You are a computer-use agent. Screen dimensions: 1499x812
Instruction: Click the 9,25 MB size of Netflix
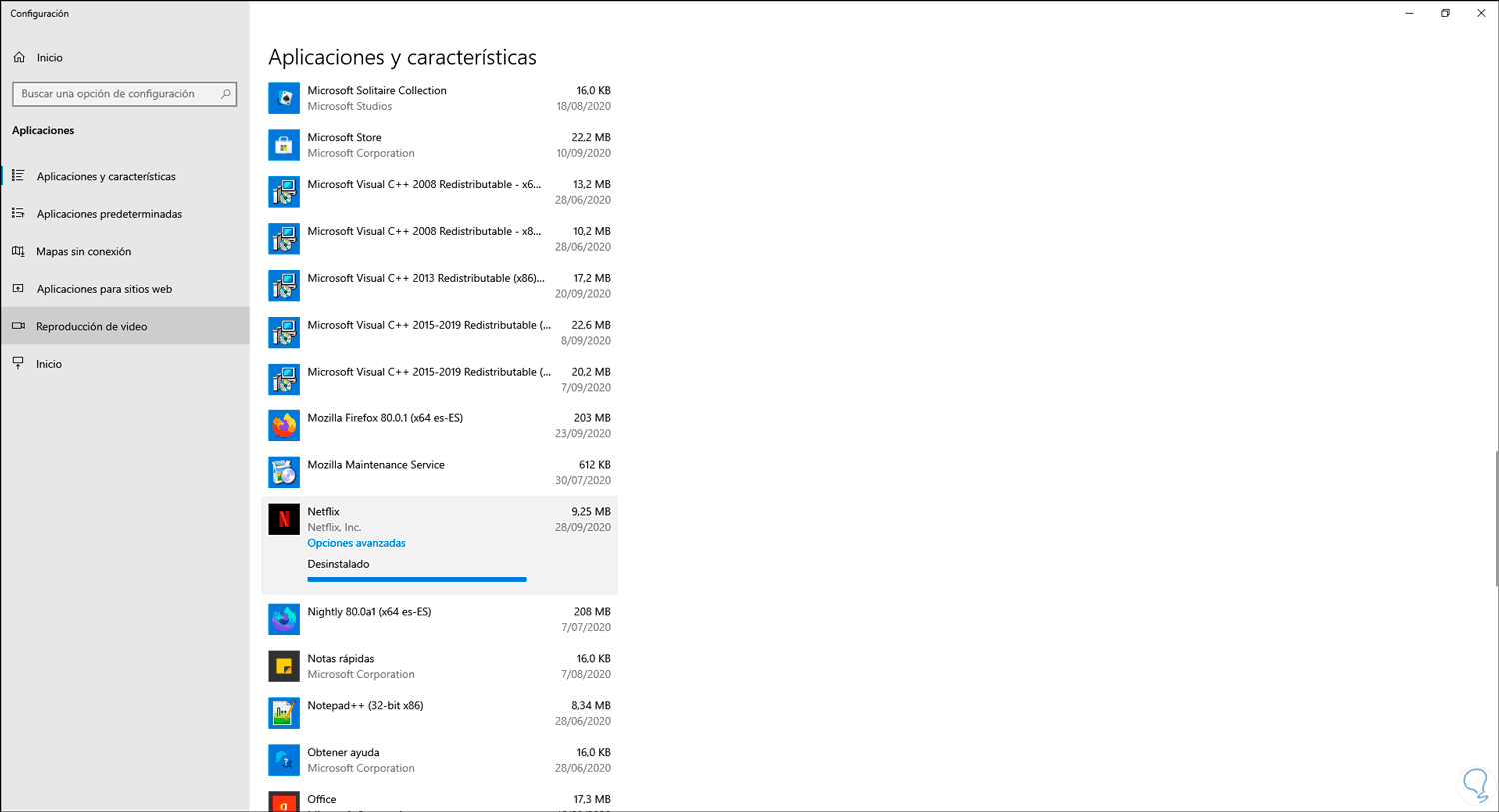coord(590,512)
